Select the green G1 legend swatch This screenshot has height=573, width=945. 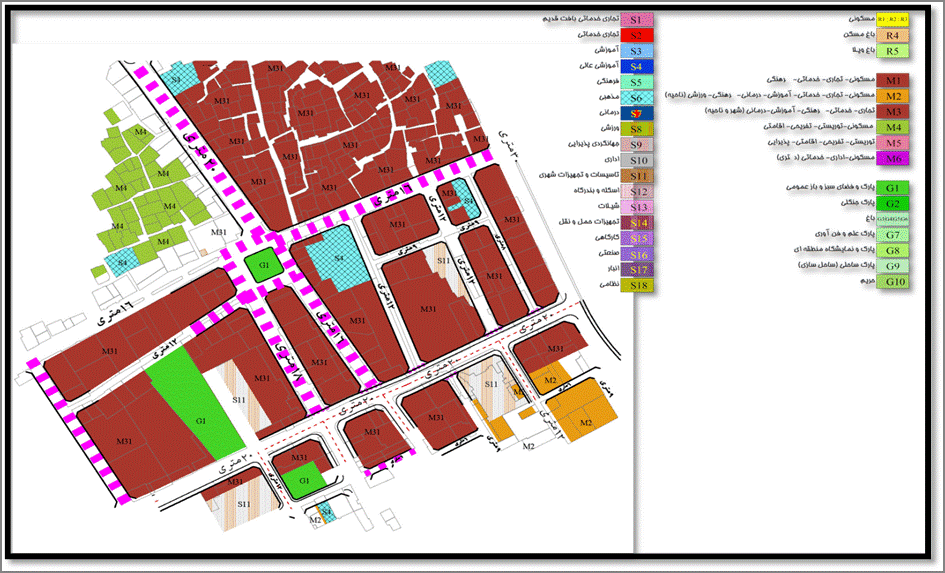892,188
